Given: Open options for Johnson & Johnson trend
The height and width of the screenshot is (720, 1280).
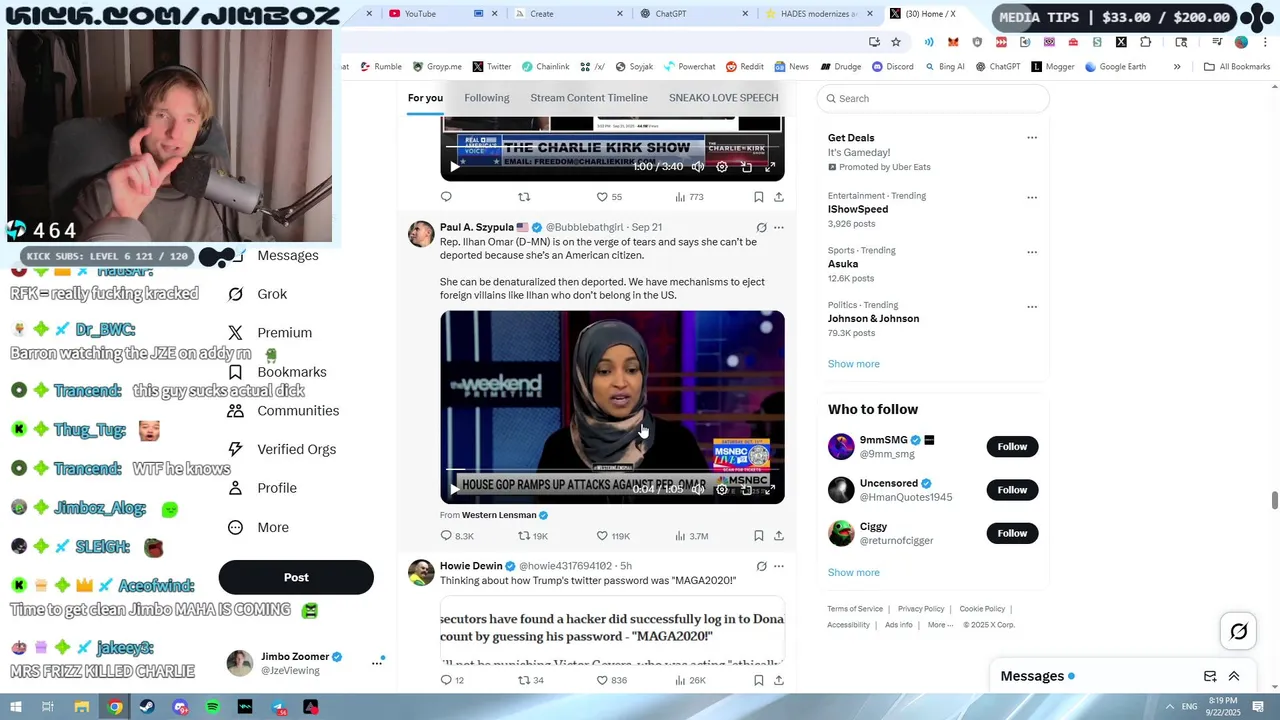Looking at the screenshot, I should point(1032,306).
